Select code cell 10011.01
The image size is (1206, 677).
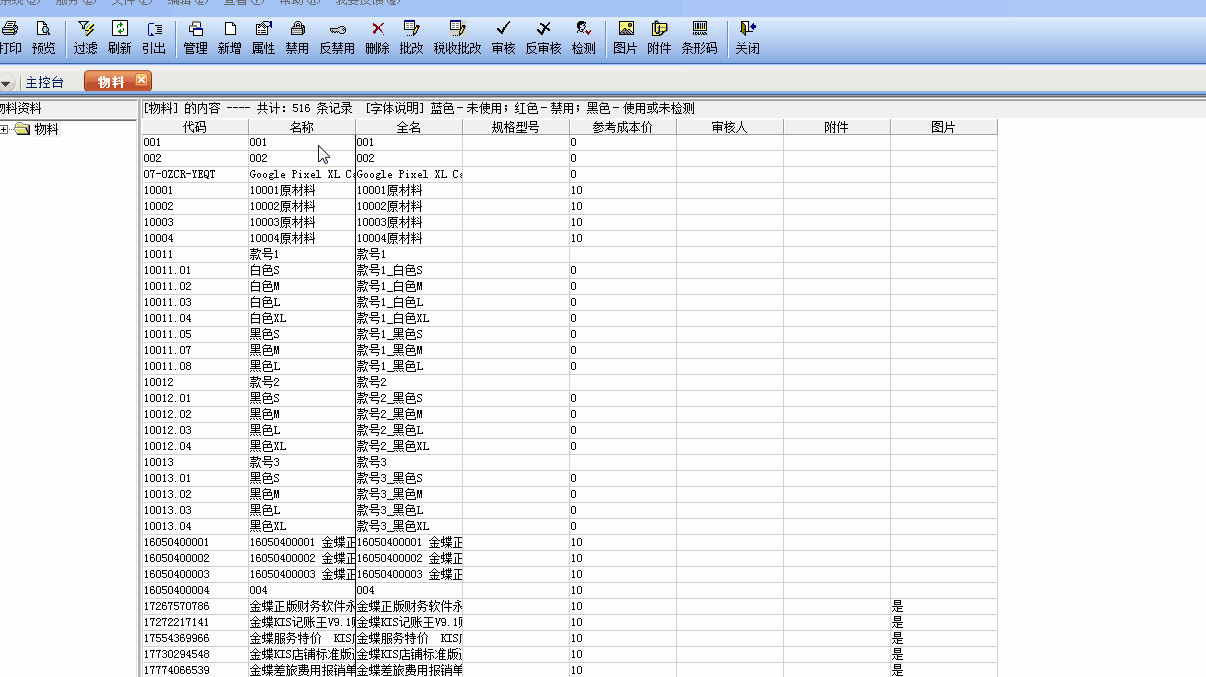195,270
